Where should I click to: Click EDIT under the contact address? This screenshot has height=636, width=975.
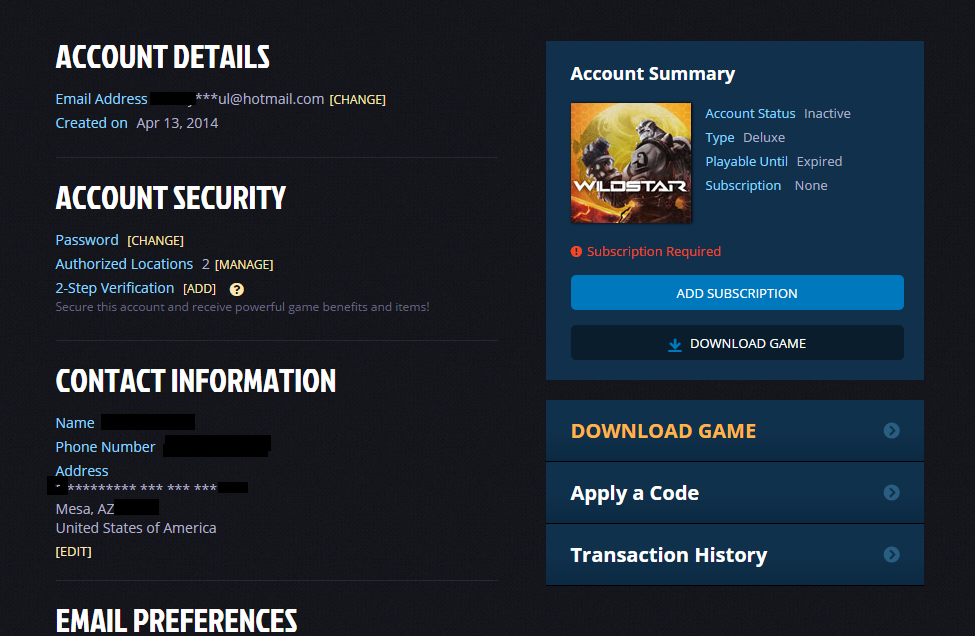click(73, 552)
